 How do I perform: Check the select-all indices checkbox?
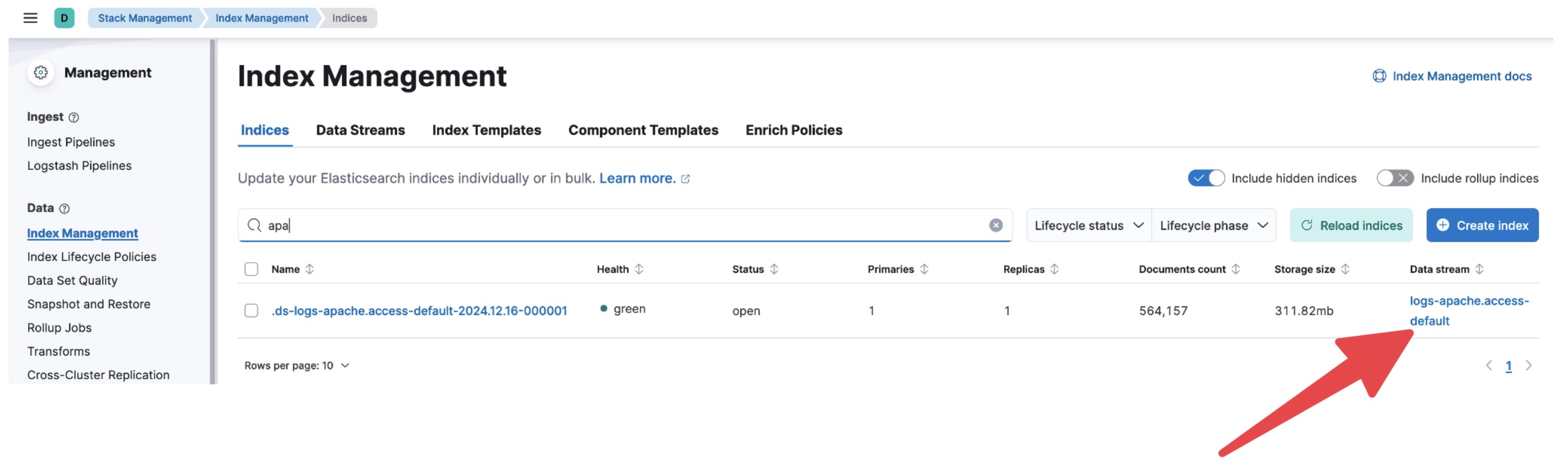tap(251, 269)
